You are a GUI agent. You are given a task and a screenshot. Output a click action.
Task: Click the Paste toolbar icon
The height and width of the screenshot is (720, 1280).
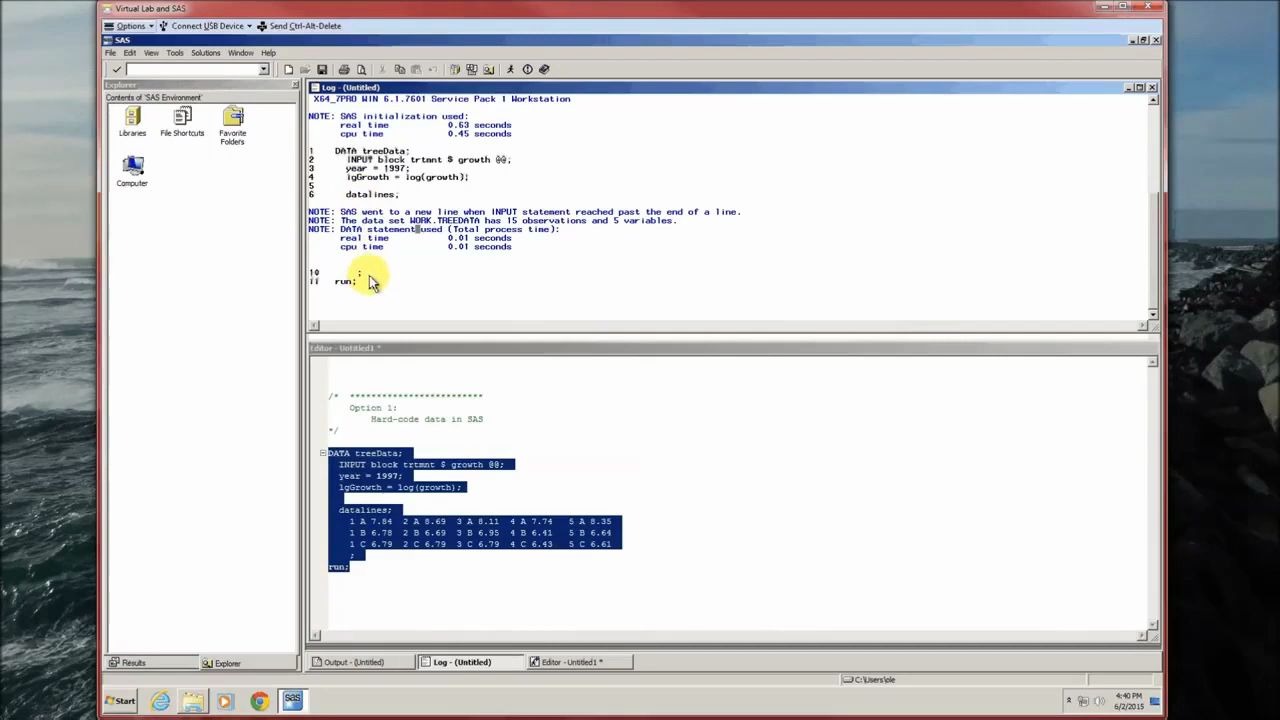[416, 69]
